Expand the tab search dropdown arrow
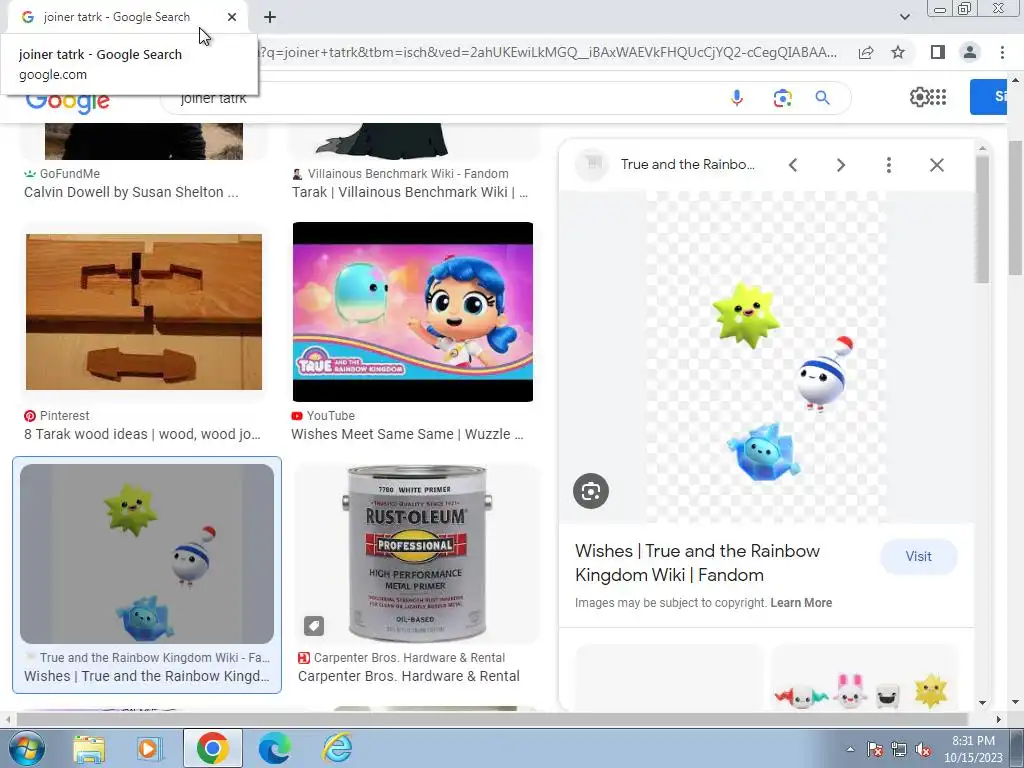Image resolution: width=1024 pixels, height=768 pixels. [904, 17]
